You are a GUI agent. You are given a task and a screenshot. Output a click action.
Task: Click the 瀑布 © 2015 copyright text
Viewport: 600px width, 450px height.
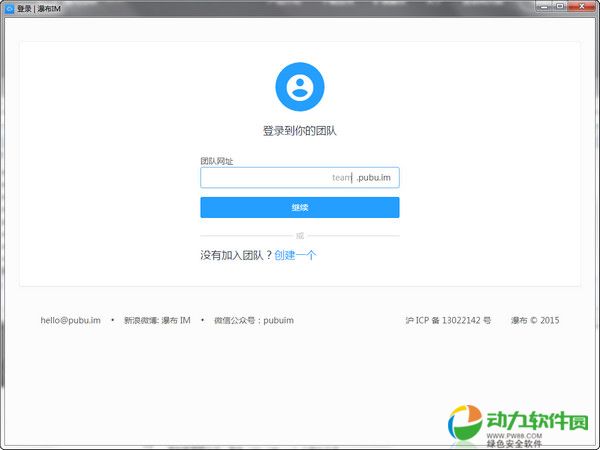(535, 320)
